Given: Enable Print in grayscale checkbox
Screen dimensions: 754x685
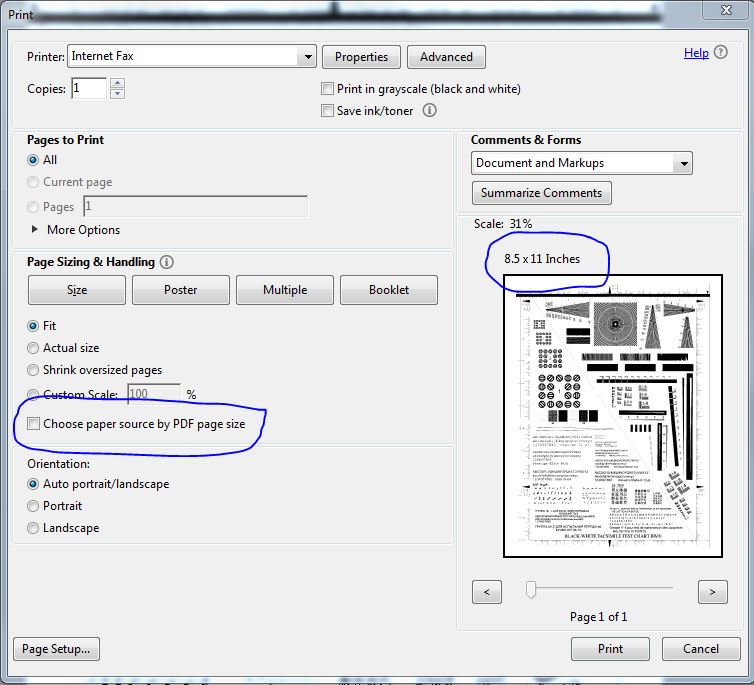Looking at the screenshot, I should click(327, 89).
